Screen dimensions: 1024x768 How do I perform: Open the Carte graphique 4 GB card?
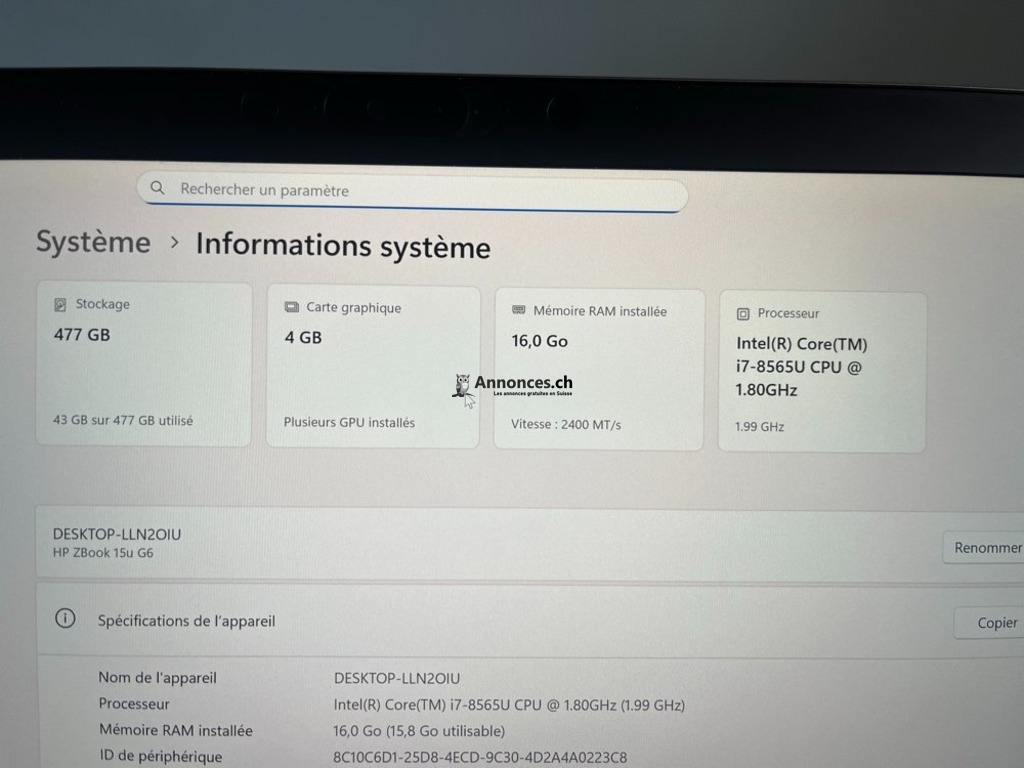(x=372, y=367)
